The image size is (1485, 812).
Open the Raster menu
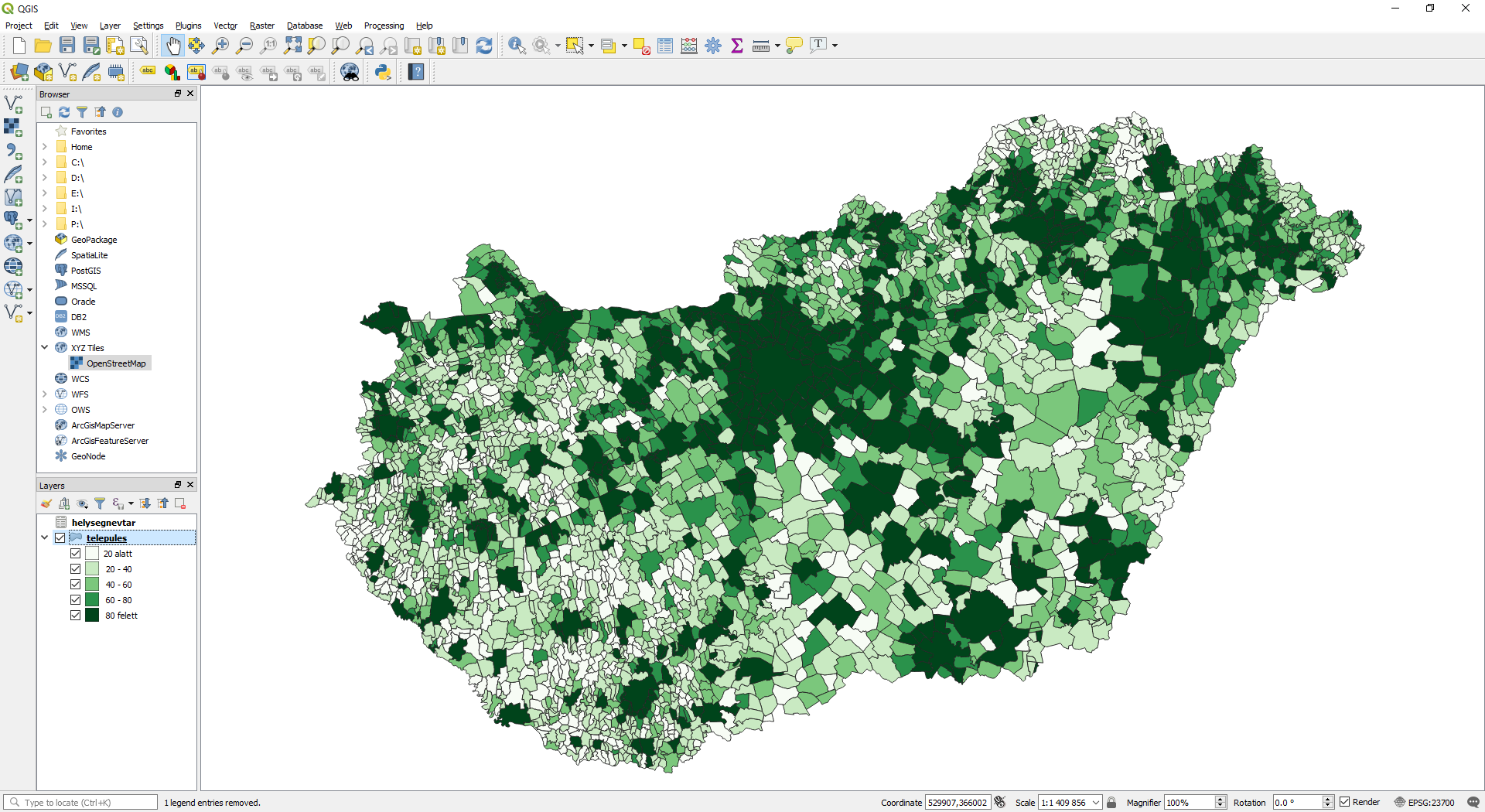coord(261,26)
